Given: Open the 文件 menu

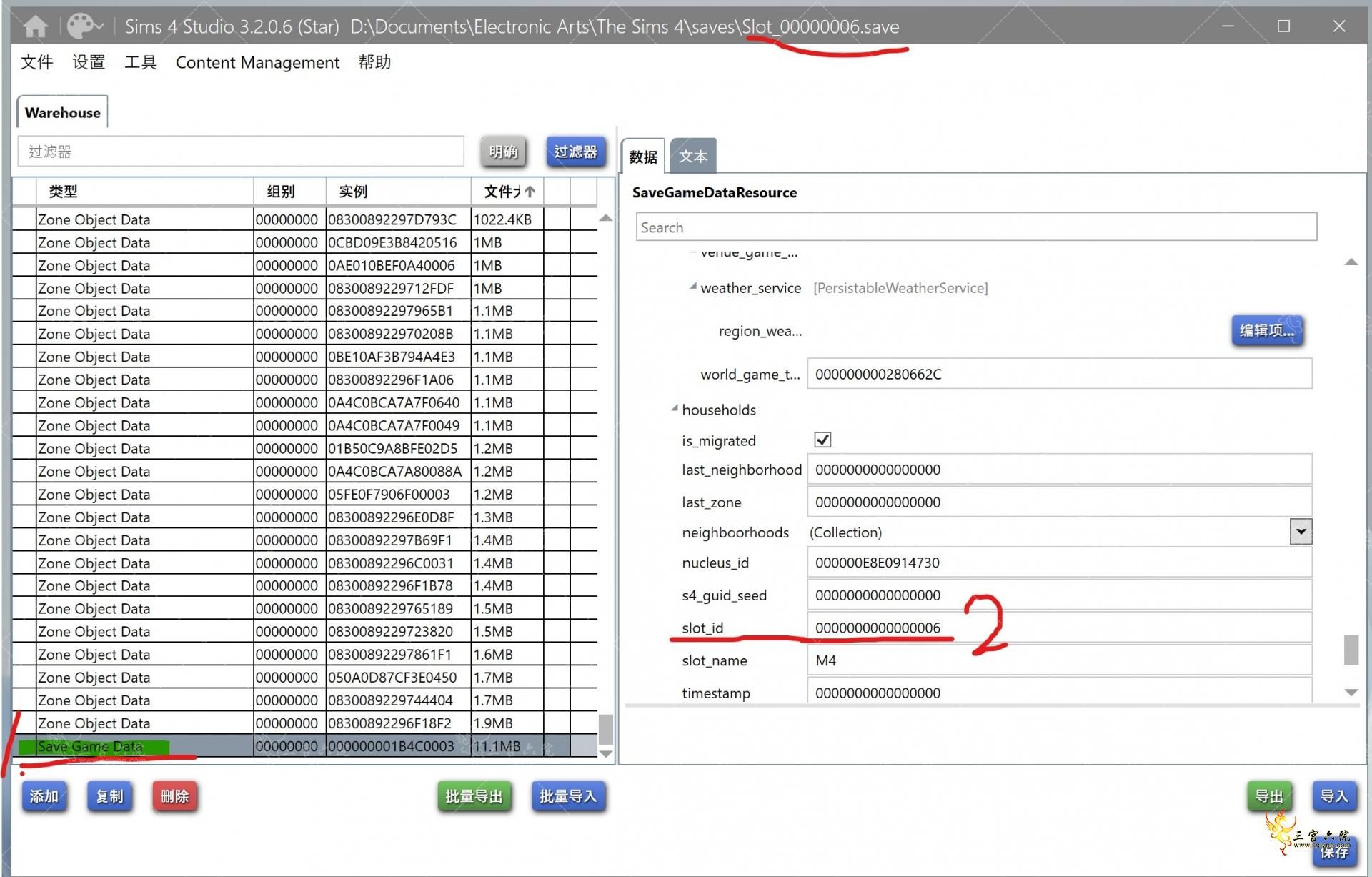Looking at the screenshot, I should point(36,62).
